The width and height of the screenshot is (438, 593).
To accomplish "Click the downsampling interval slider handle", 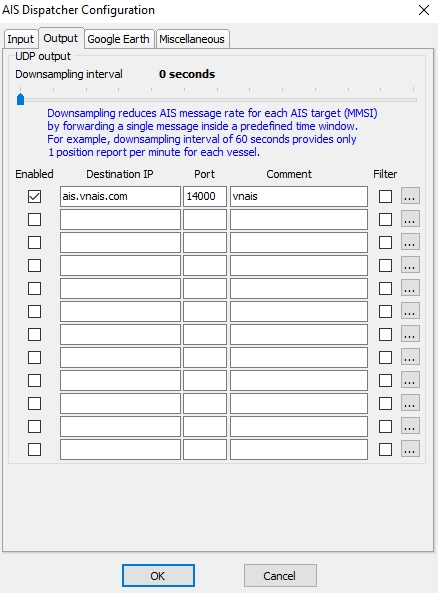I will (x=20, y=99).
